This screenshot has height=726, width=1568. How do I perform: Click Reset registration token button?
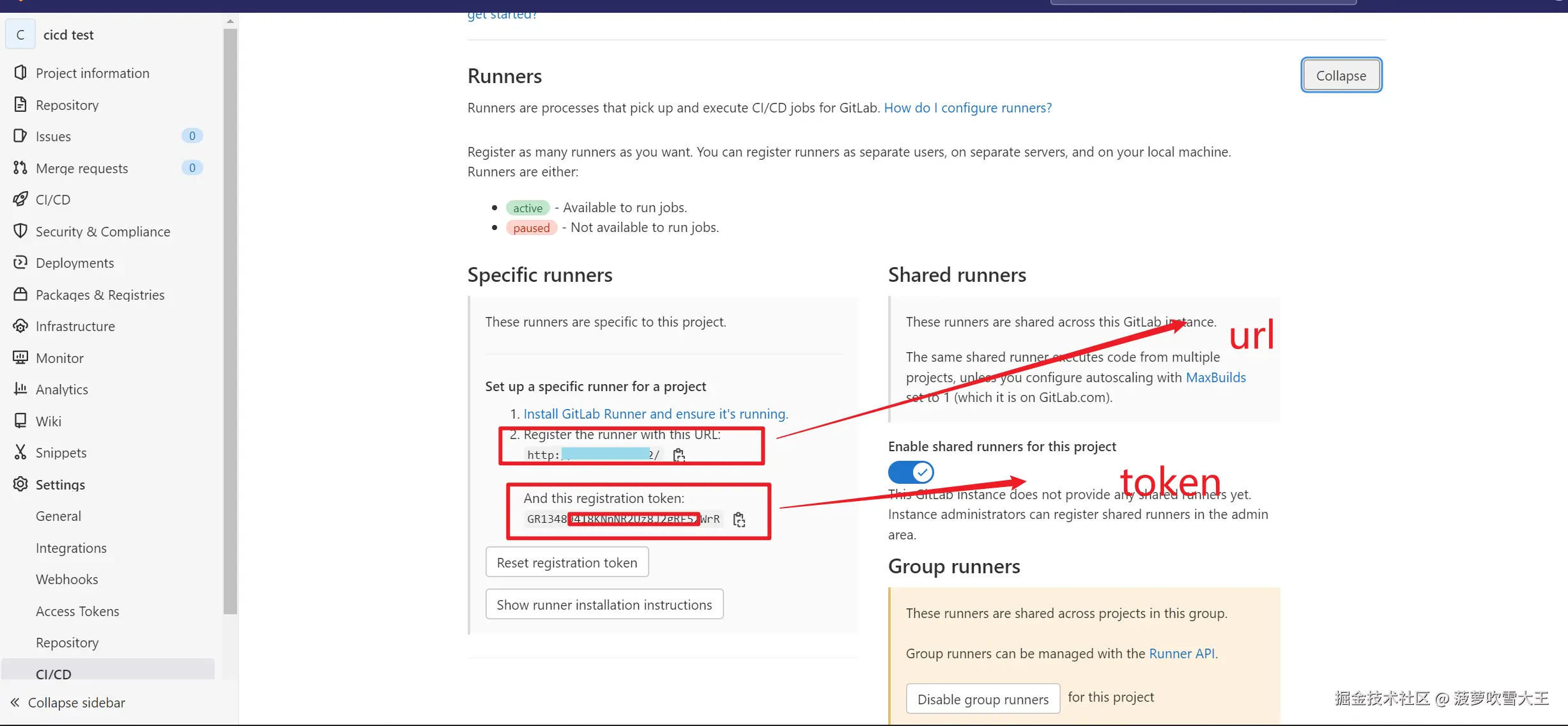567,562
